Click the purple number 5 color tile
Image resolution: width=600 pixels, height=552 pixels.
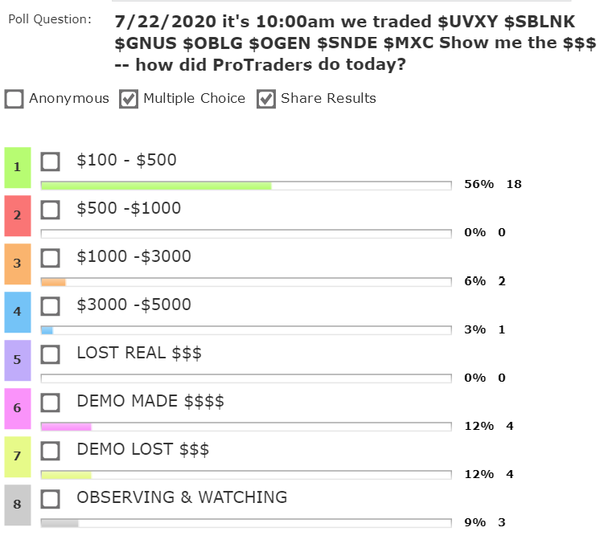[x=18, y=359]
